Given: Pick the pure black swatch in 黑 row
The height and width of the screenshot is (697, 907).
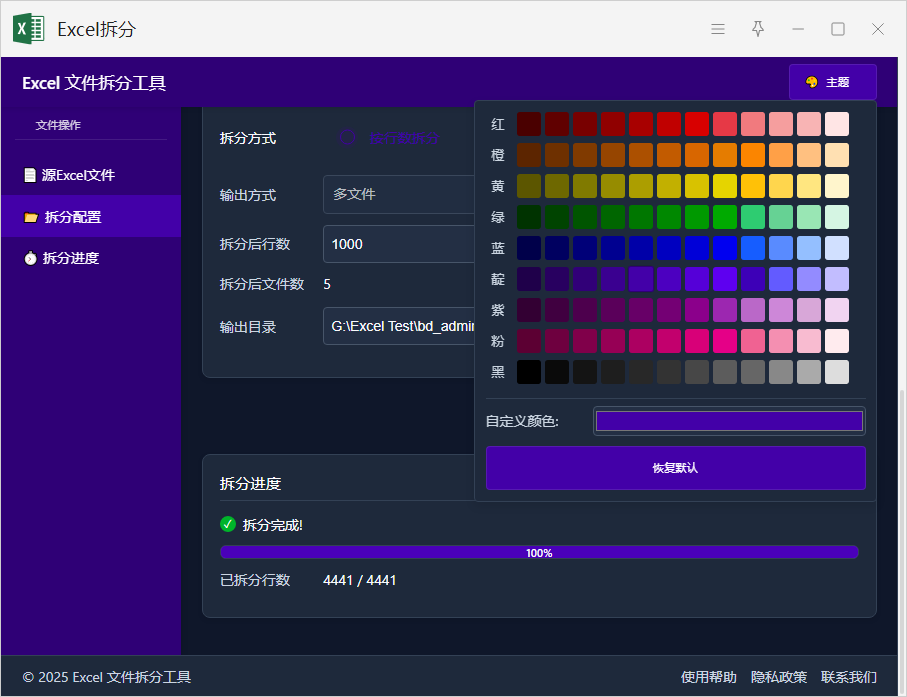Looking at the screenshot, I should pos(529,372).
